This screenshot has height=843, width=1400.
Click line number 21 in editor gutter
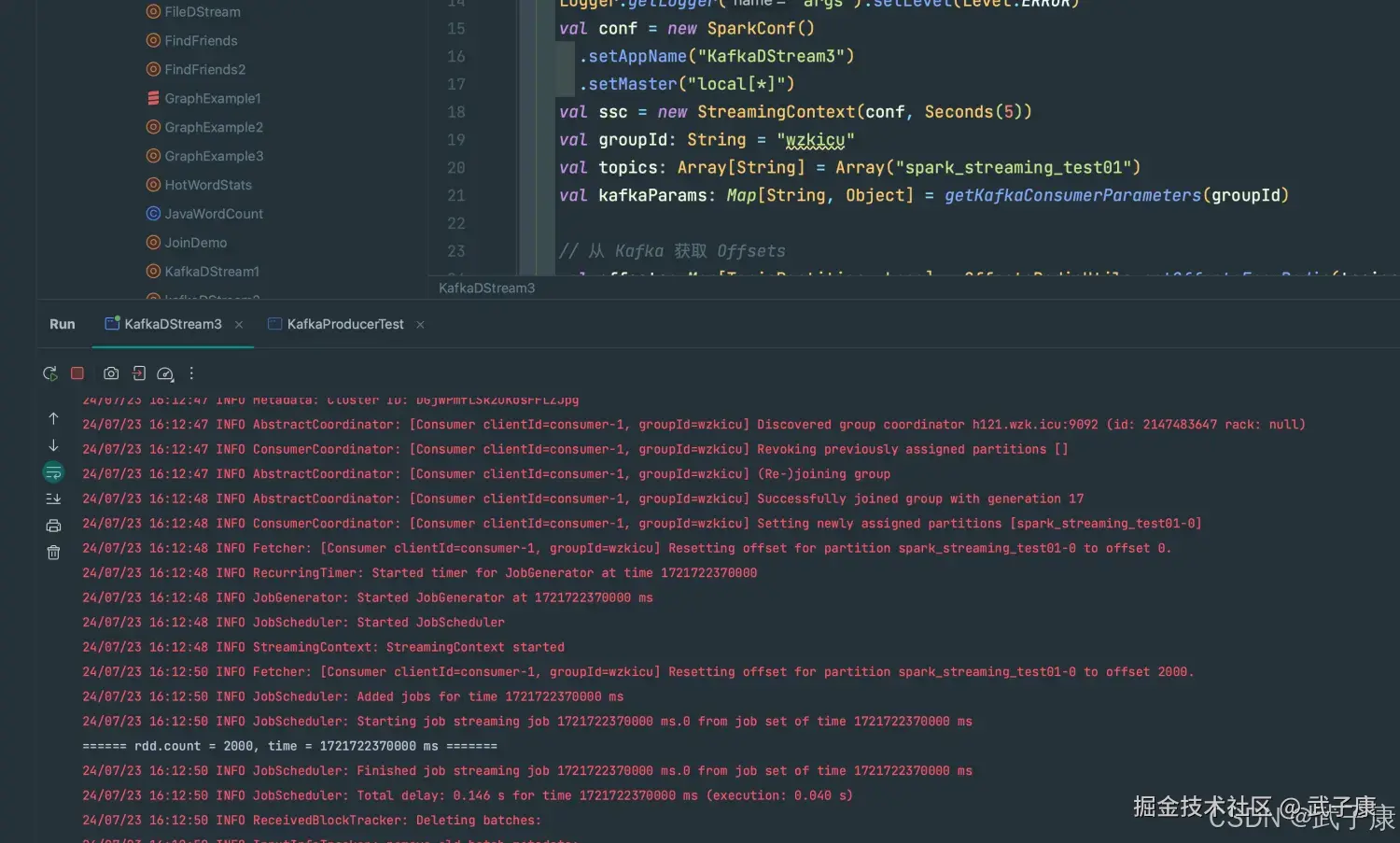(x=455, y=196)
